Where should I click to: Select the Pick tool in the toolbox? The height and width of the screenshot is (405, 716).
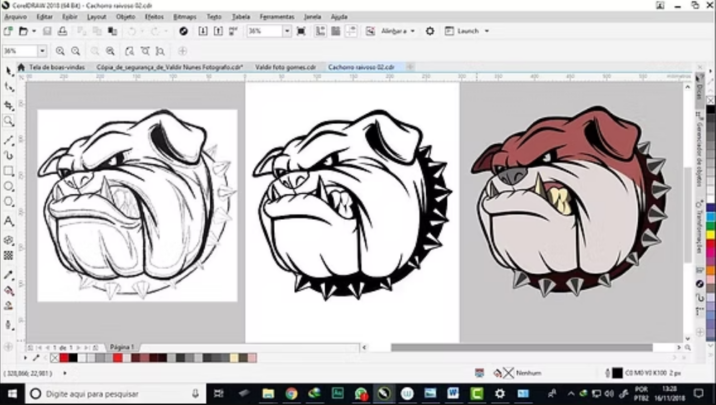point(9,72)
